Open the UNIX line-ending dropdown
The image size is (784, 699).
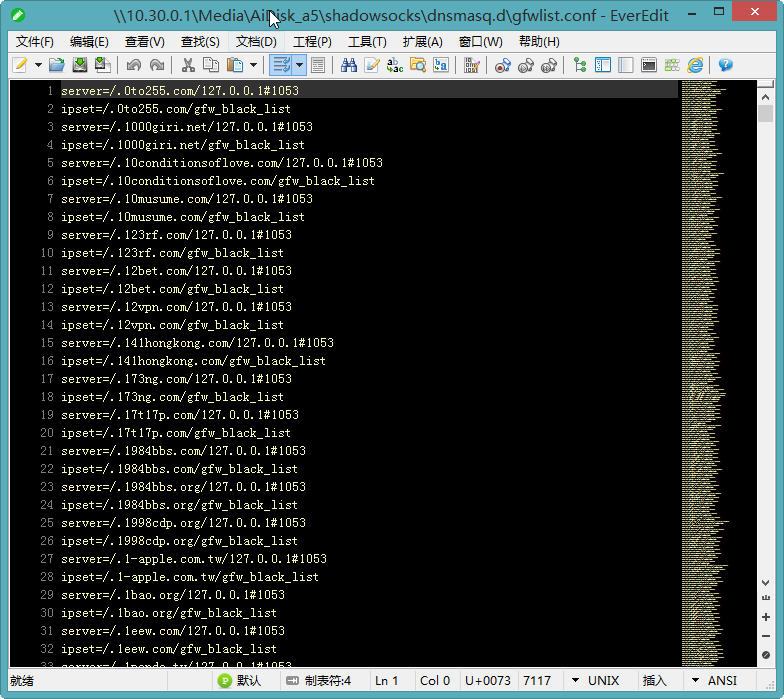pos(595,680)
